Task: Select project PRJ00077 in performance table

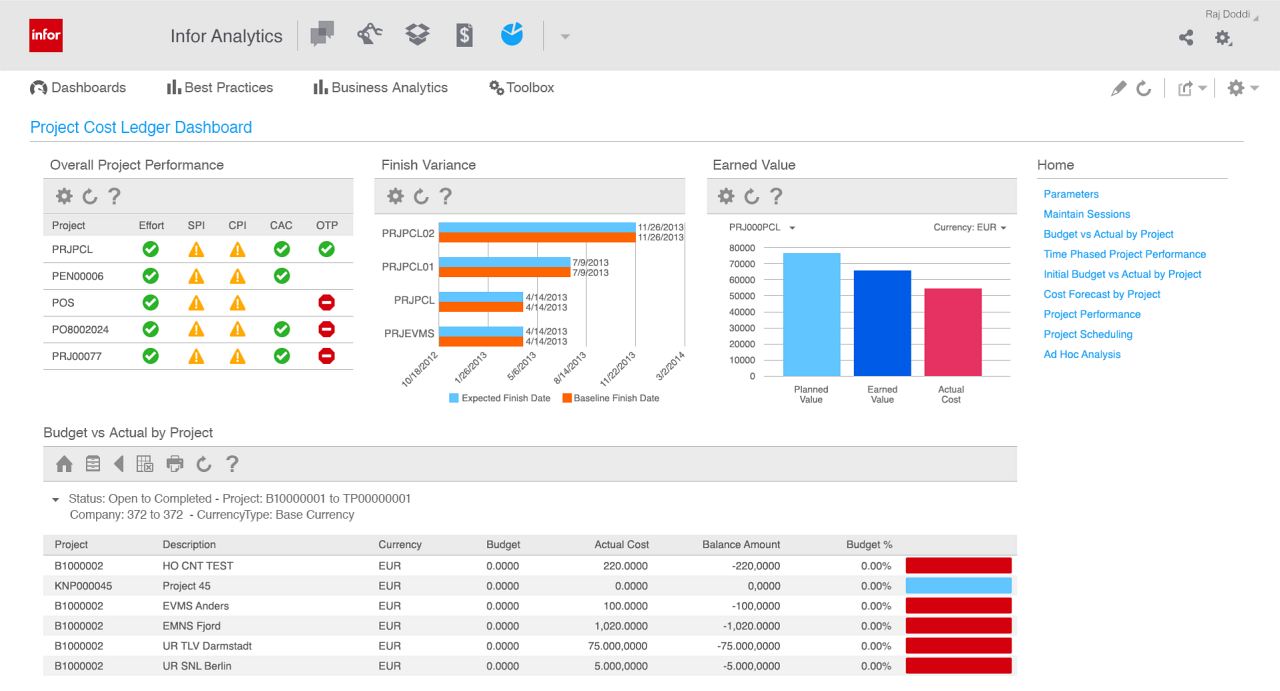Action: (x=78, y=355)
